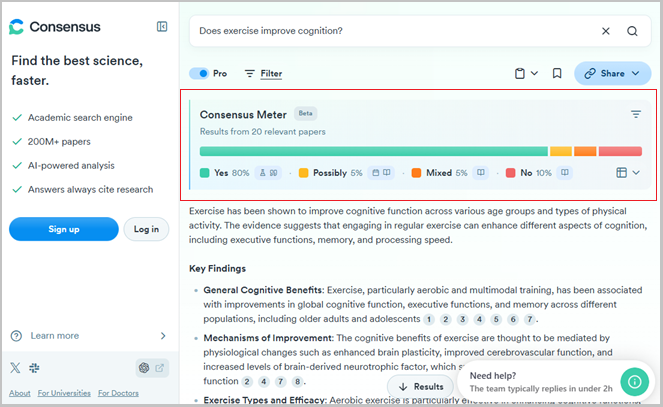Click the orange Mixed color swatch
Screen dimensions: 663x407
[x=416, y=173]
